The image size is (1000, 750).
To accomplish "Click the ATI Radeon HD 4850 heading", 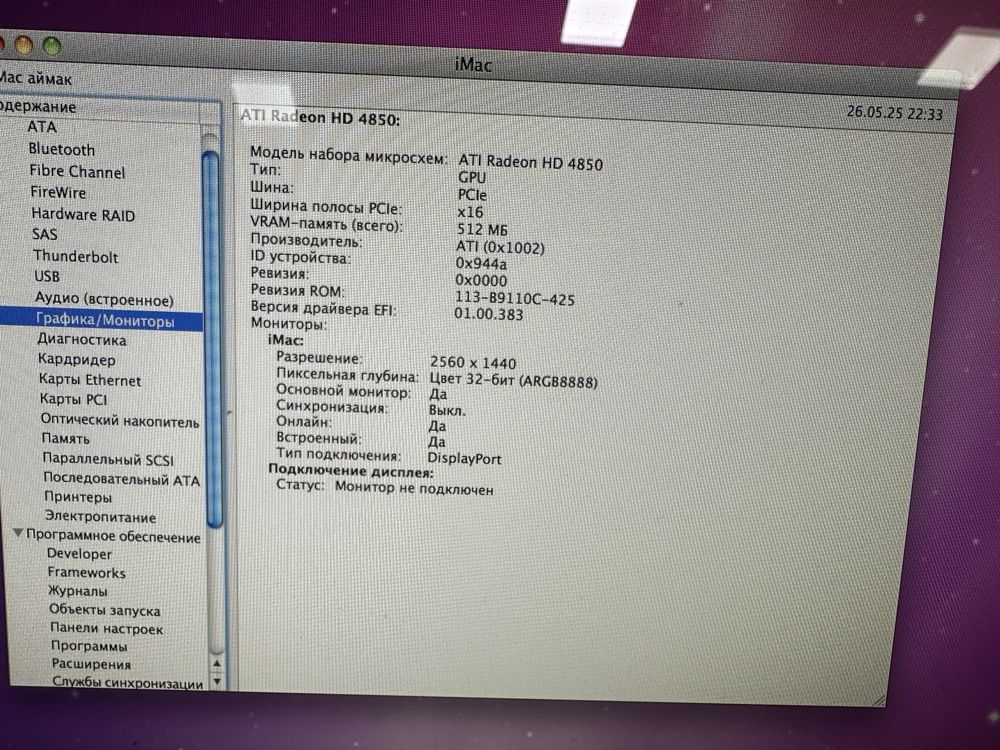I will pyautogui.click(x=320, y=117).
